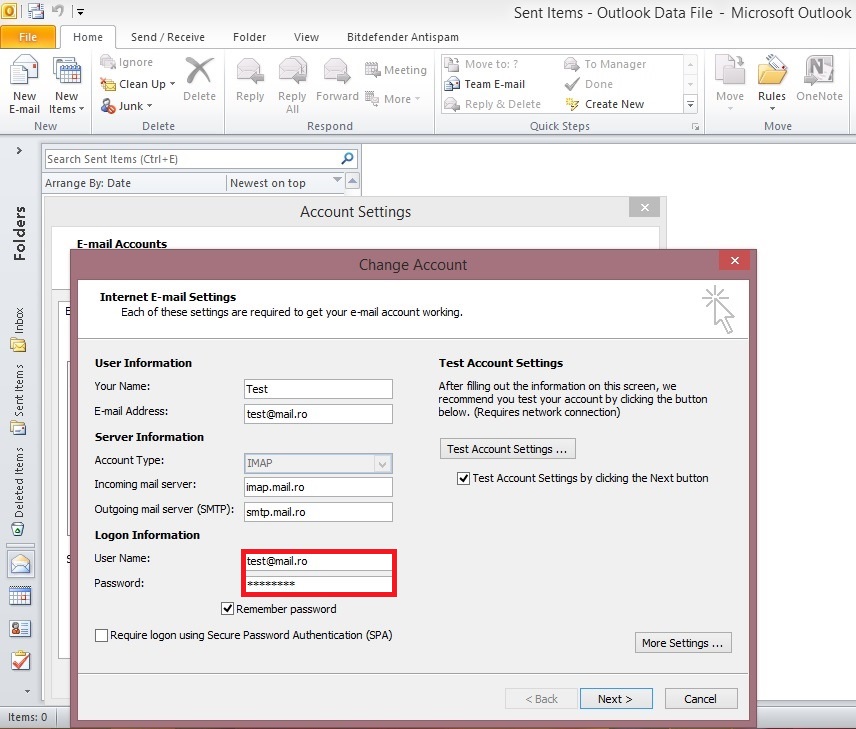Open More Settings
Image resolution: width=856 pixels, height=729 pixels.
(x=683, y=643)
